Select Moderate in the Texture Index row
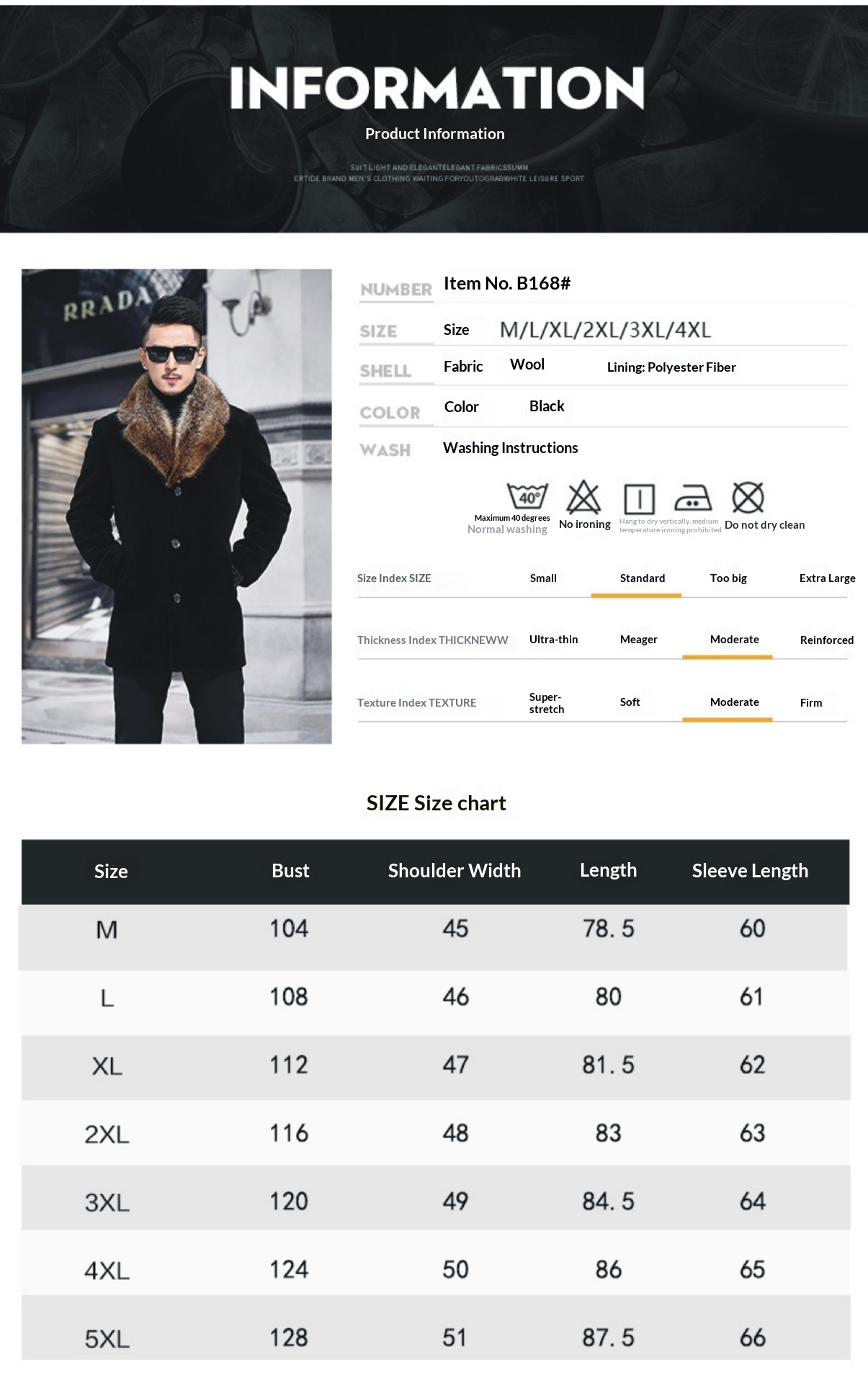868x1383 pixels. pos(734,702)
